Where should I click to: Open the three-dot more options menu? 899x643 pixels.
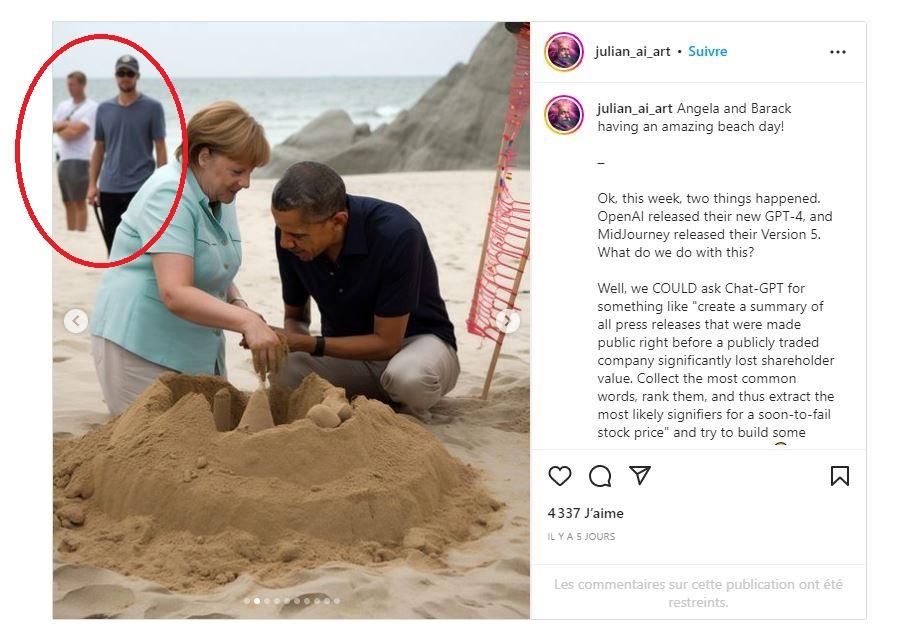(x=838, y=52)
